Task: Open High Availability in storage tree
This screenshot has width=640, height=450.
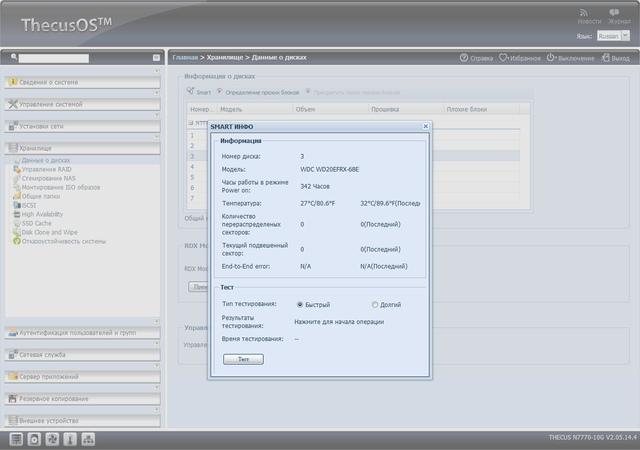Action: pos(42,214)
